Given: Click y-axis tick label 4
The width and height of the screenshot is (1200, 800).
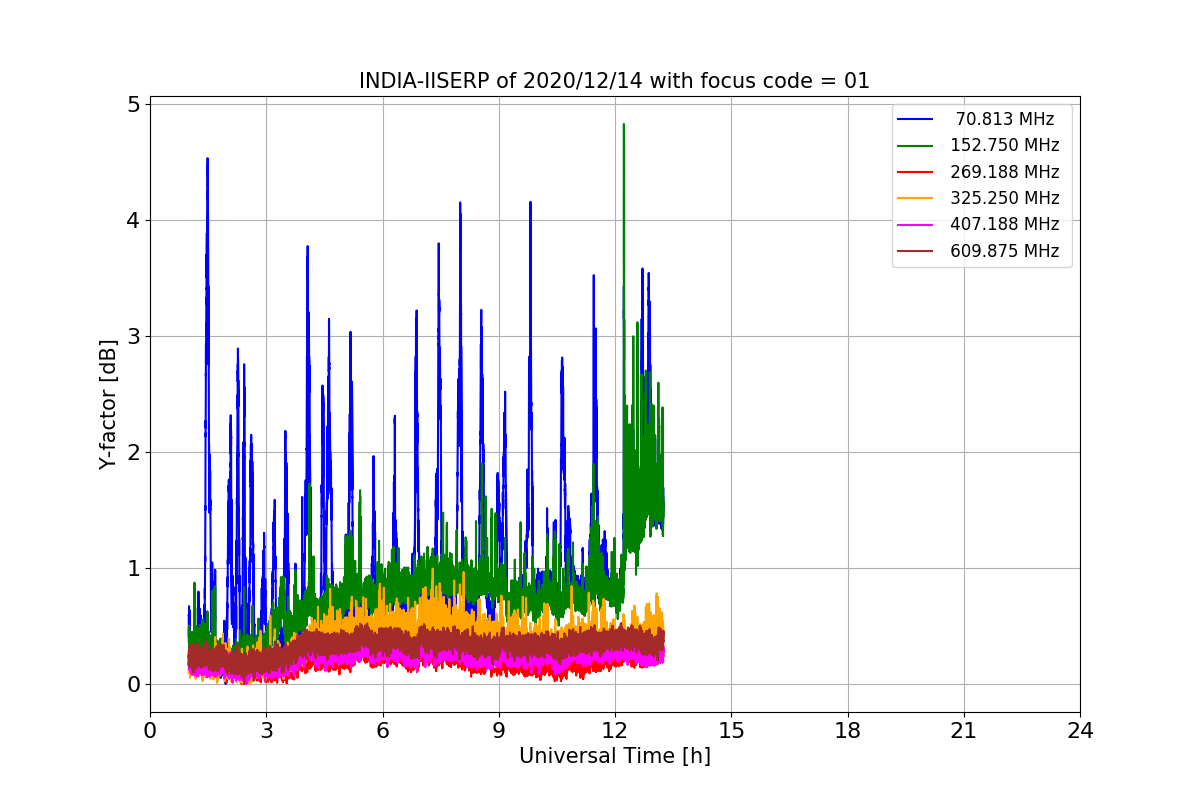Looking at the screenshot, I should click(133, 220).
